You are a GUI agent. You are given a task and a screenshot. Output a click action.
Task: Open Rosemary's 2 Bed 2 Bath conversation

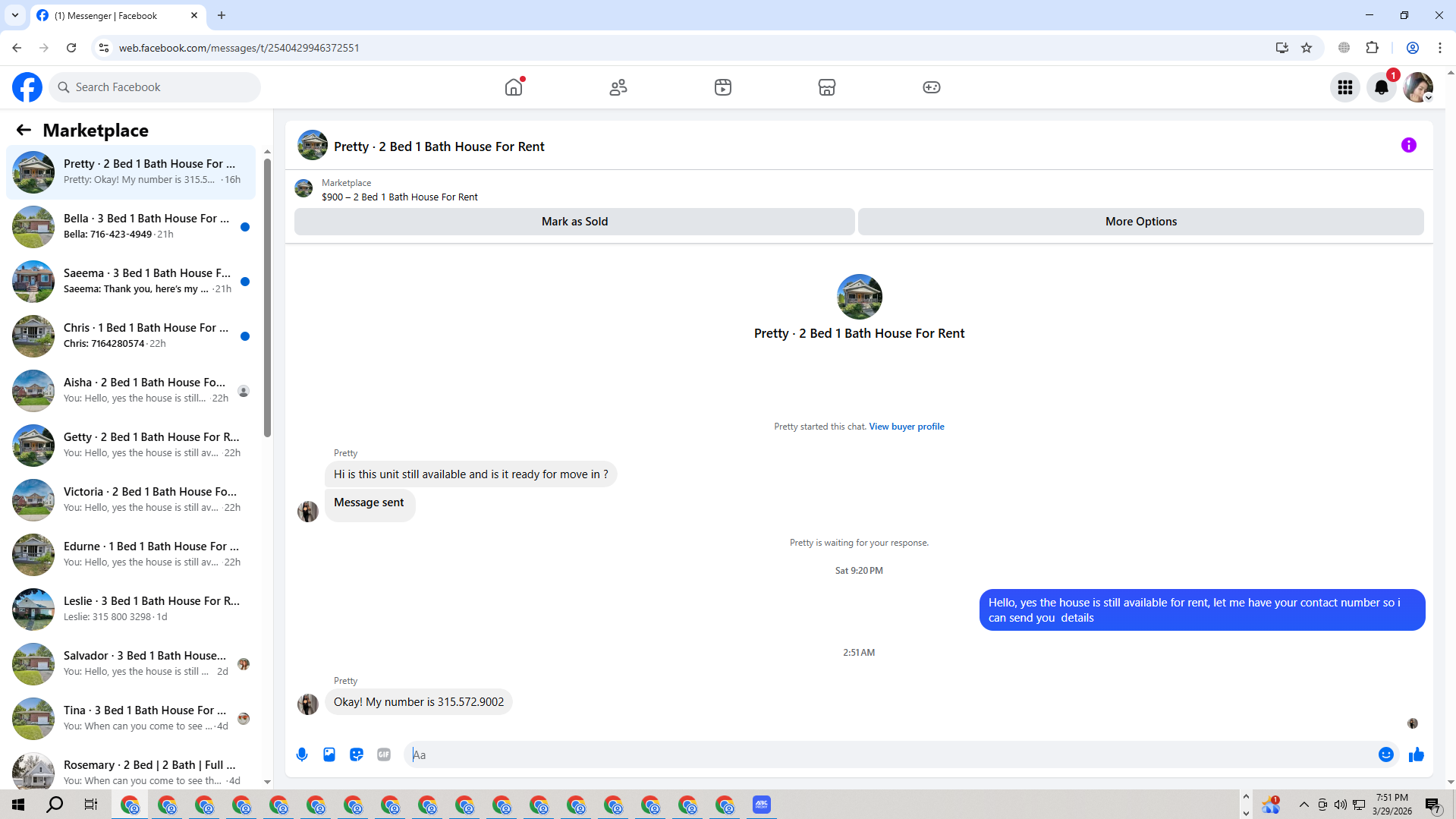tap(131, 770)
